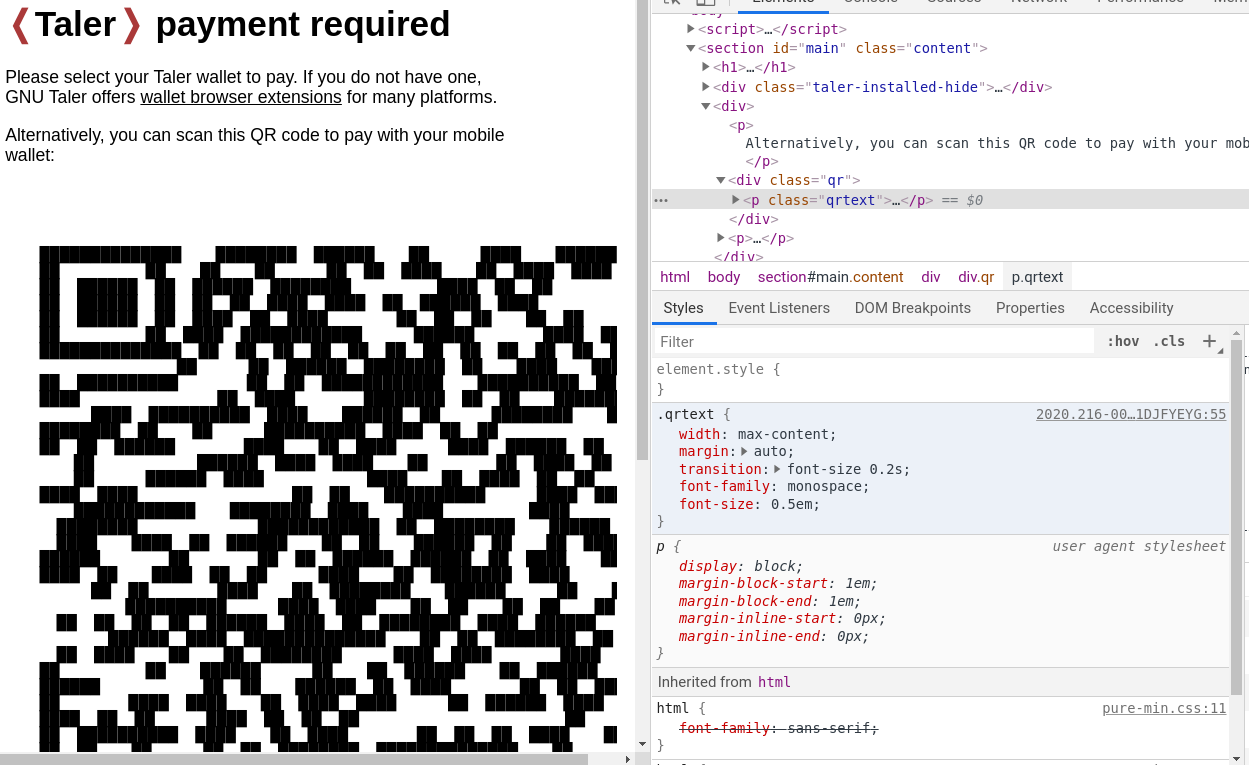The width and height of the screenshot is (1249, 765).
Task: Open the Accessibility tab
Action: pyautogui.click(x=1131, y=308)
